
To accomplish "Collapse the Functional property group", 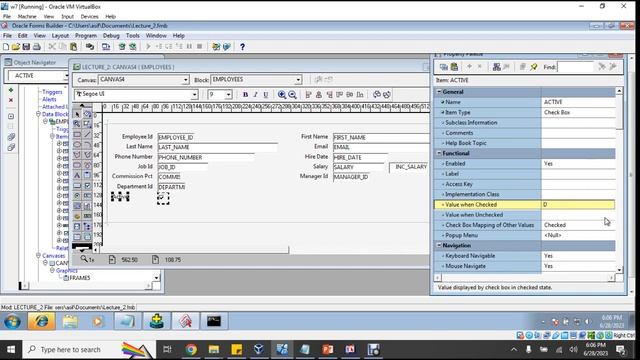I will 439,153.
